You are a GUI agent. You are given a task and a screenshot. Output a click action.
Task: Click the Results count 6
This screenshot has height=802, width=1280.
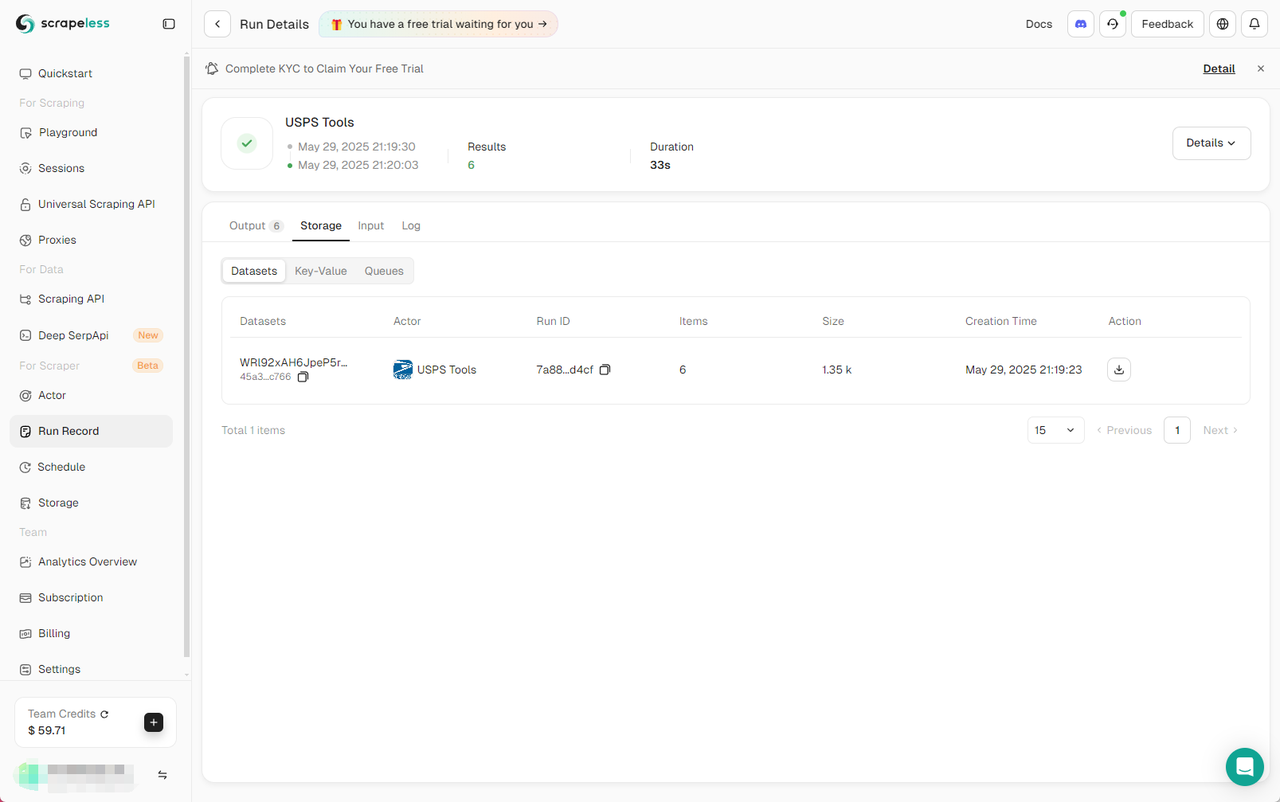[471, 165]
